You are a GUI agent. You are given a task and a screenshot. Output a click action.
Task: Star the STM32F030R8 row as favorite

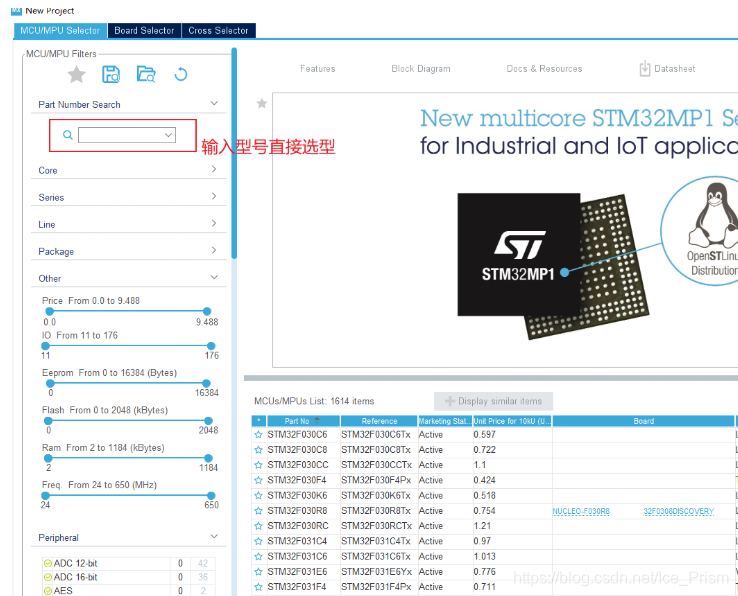[258, 511]
